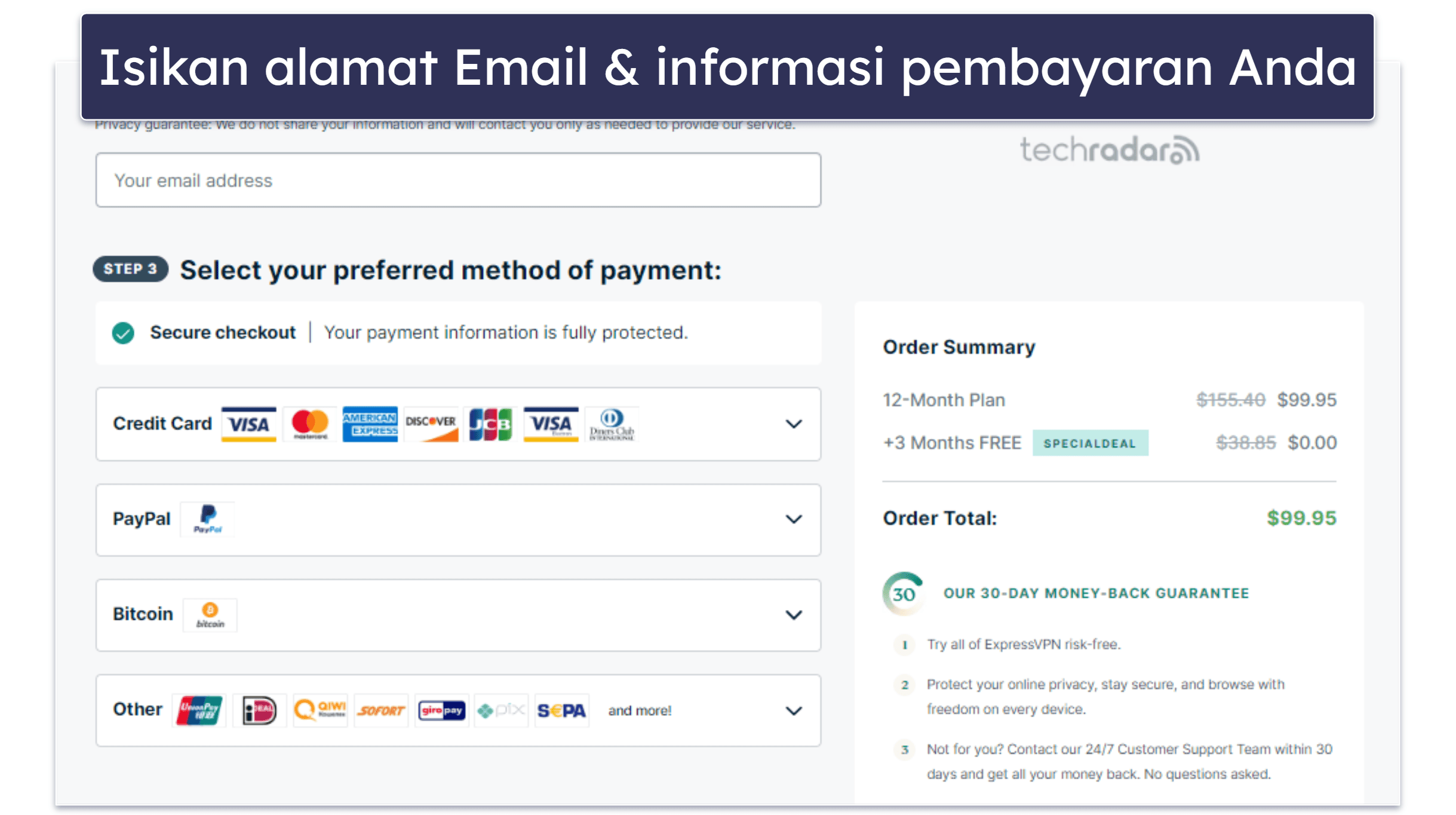Click the Visa Electron logo before Diners Club
Image resolution: width=1456 pixels, height=815 pixels.
tap(551, 424)
